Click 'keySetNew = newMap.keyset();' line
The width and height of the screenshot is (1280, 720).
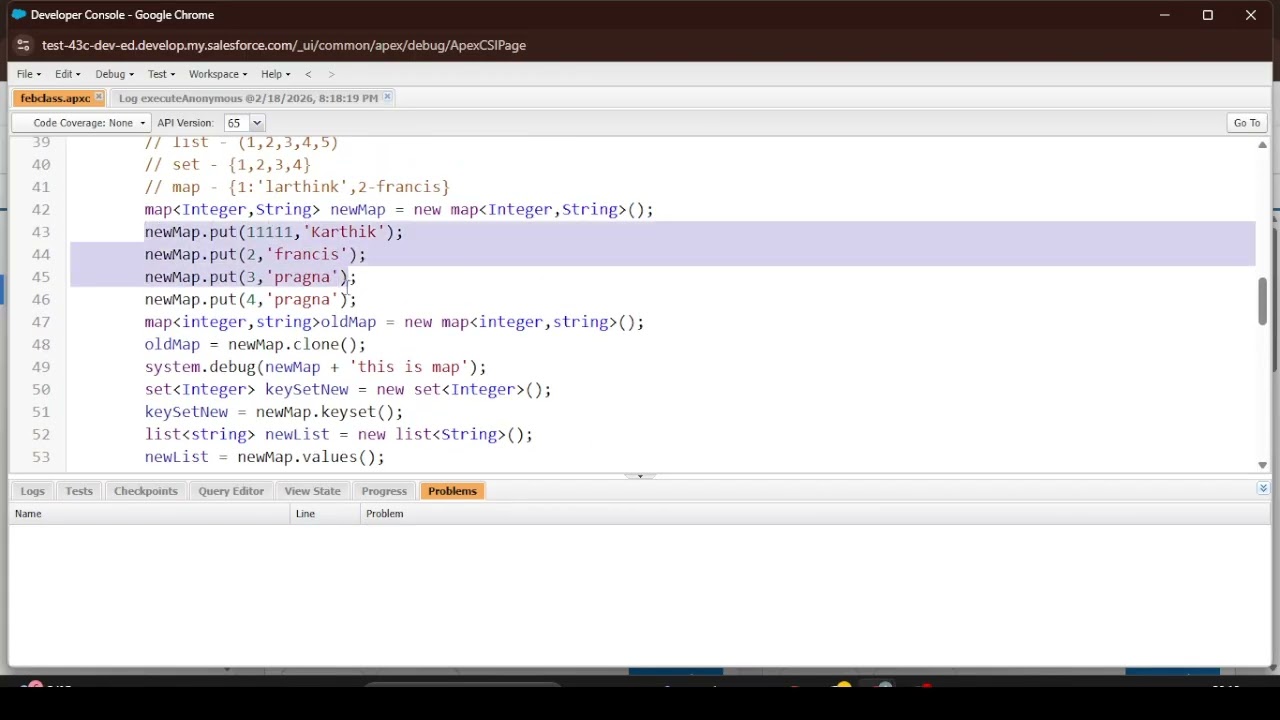tap(273, 412)
